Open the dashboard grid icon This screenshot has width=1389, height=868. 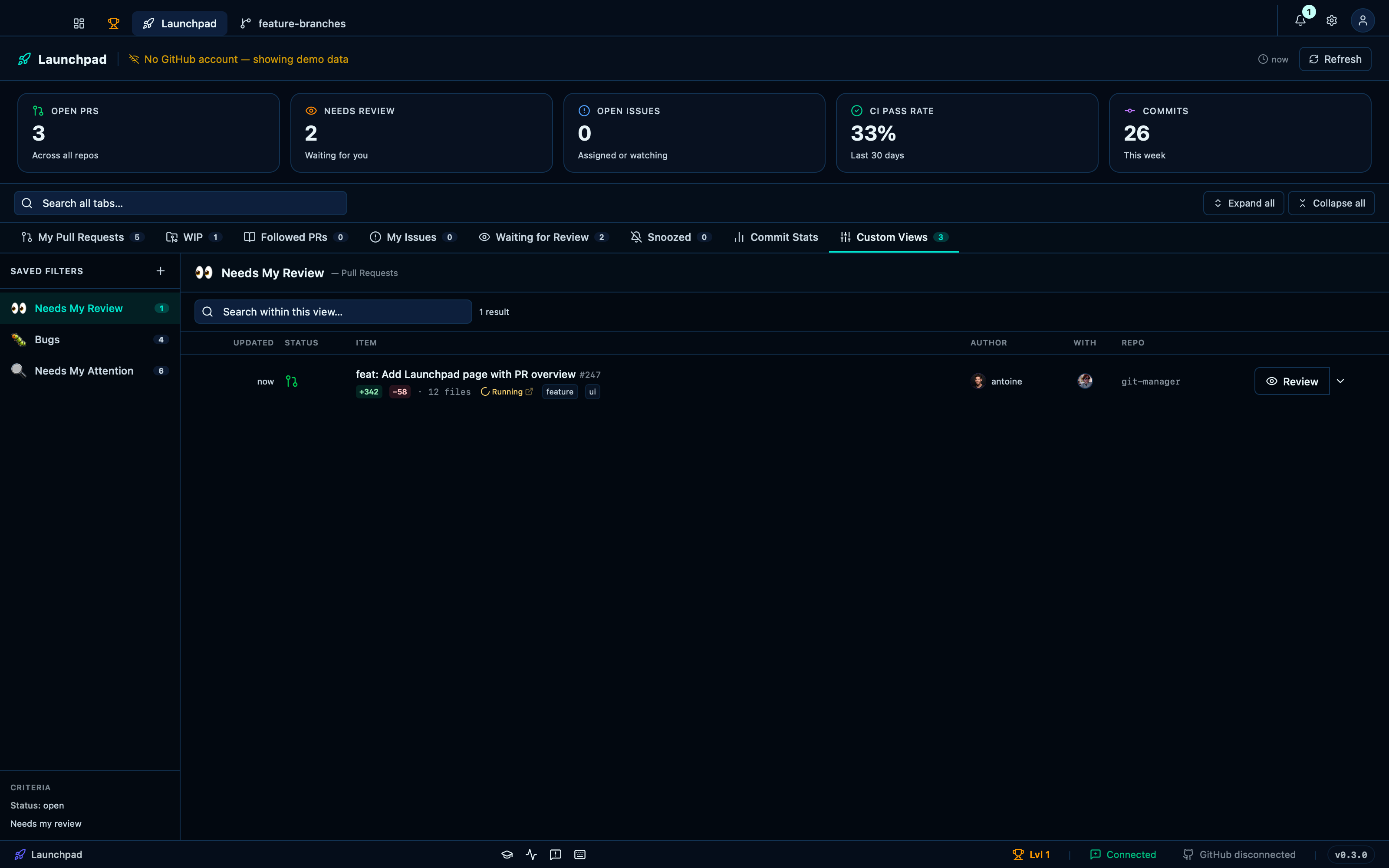pyautogui.click(x=79, y=23)
